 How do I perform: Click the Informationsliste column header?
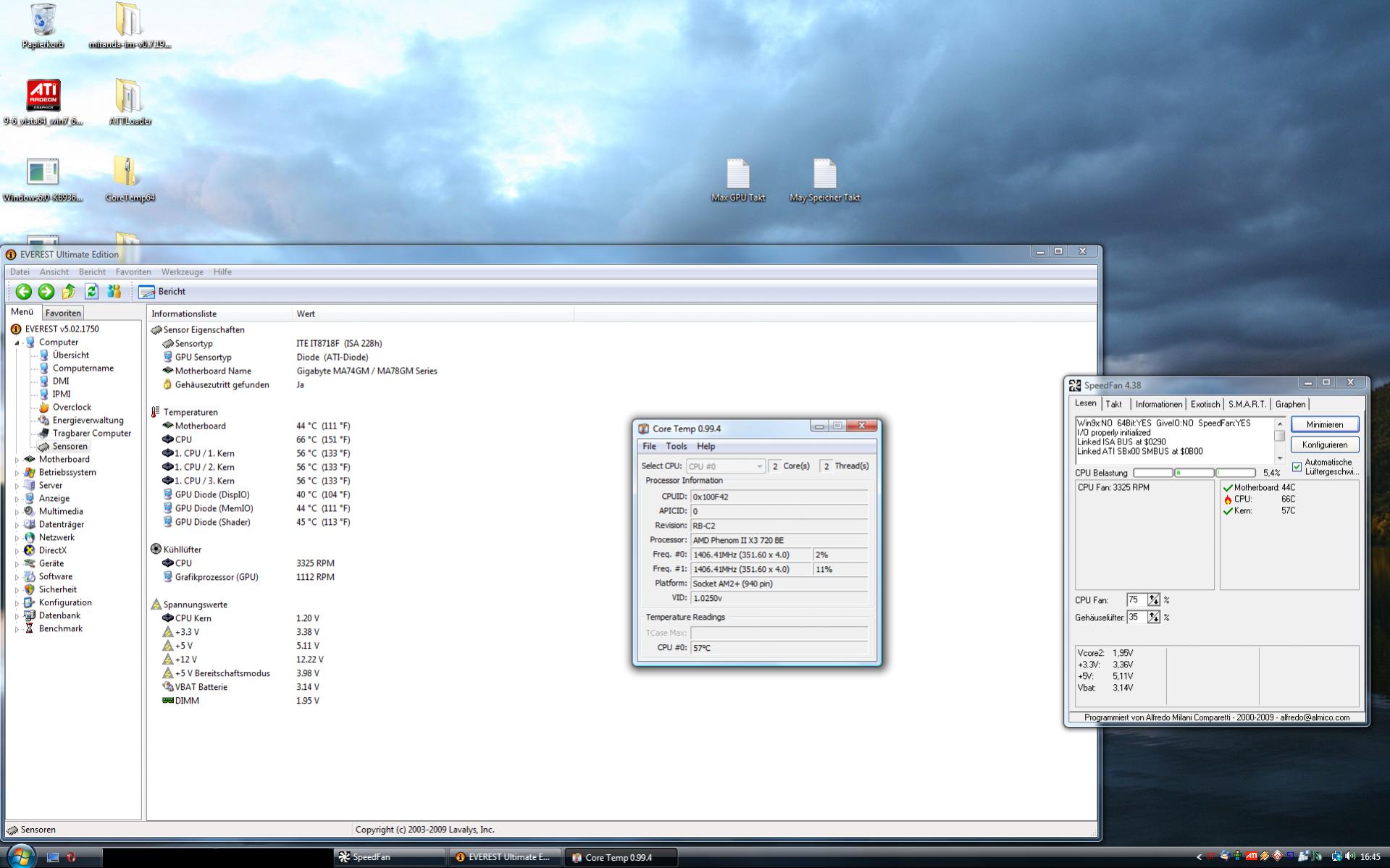(x=219, y=313)
